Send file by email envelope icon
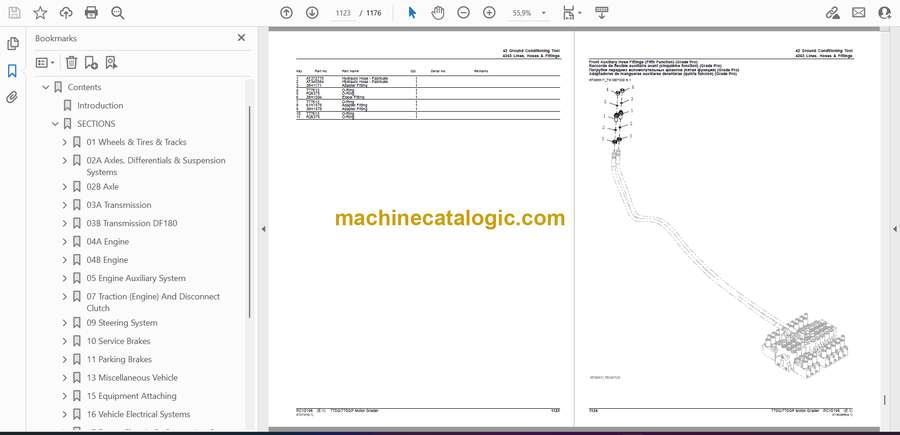Viewport: 900px width, 435px height. coord(859,13)
